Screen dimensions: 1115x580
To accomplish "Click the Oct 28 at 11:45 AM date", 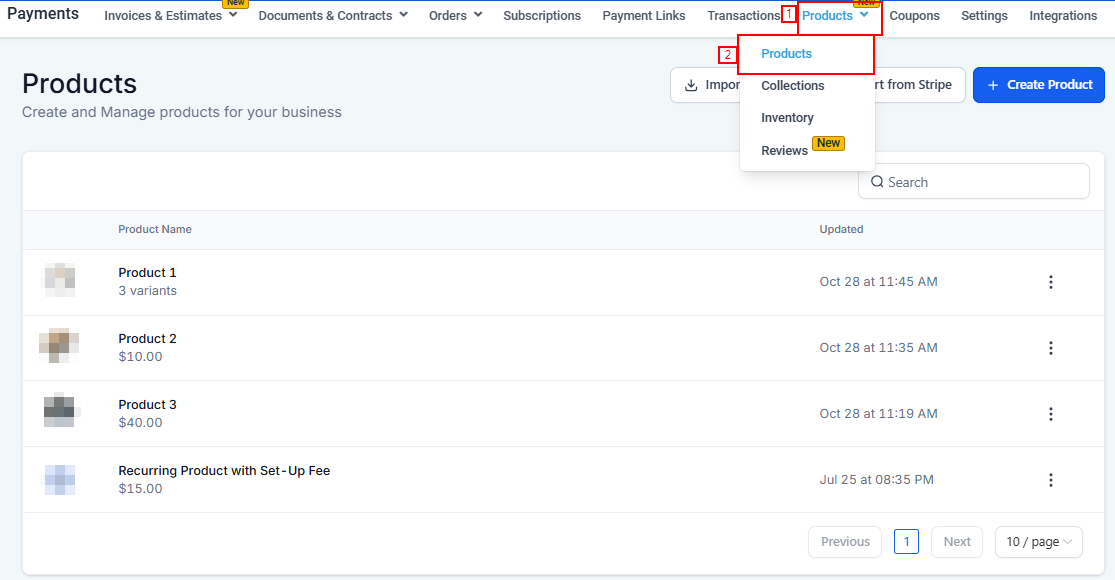I will point(878,282).
